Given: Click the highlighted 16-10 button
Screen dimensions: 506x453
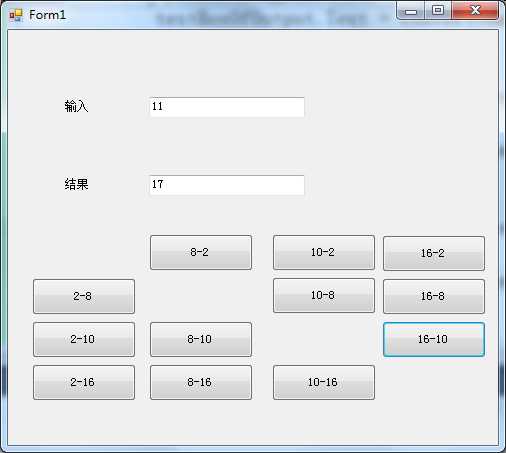Looking at the screenshot, I should click(434, 339).
